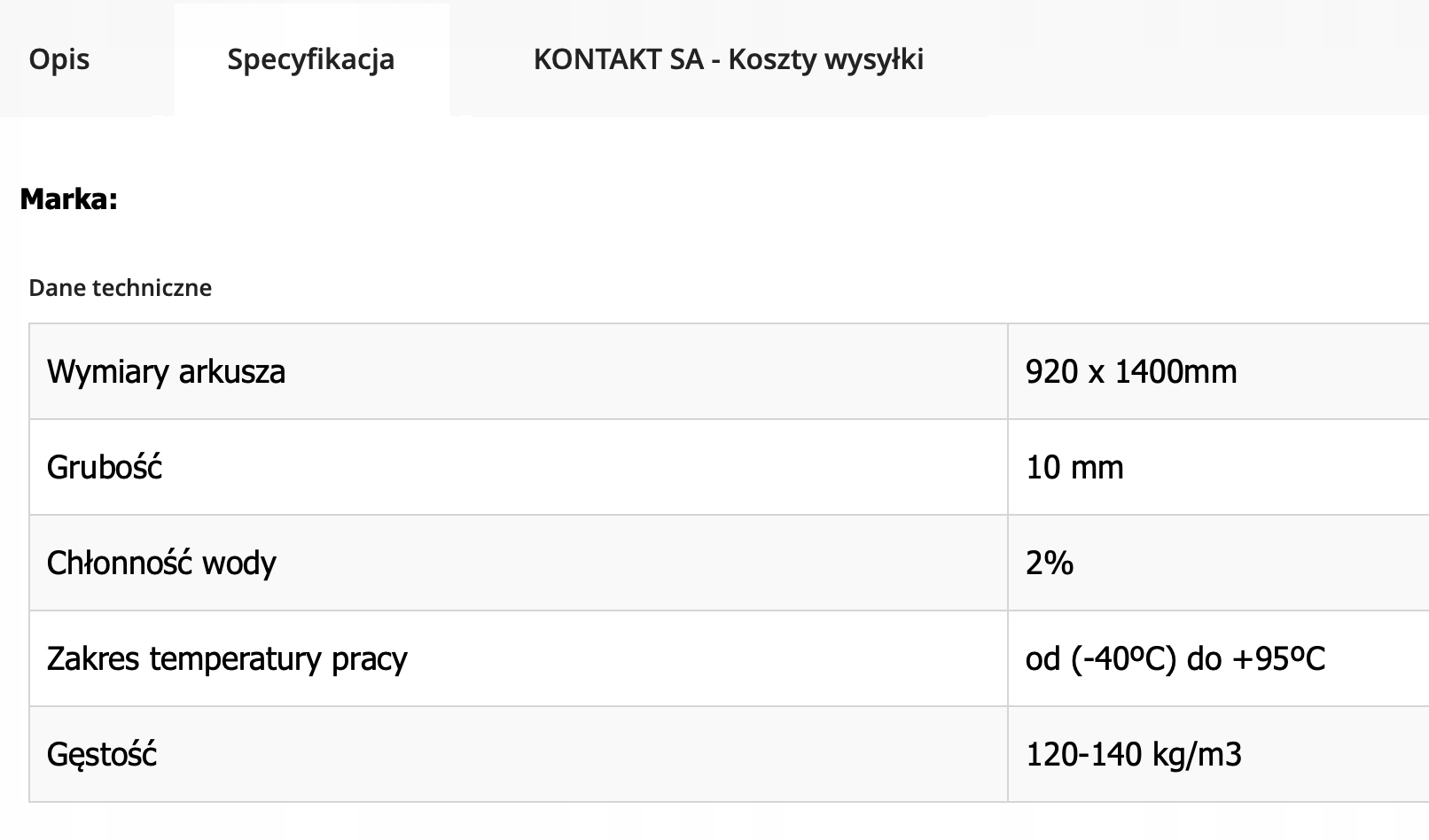
Task: Click the word do between temperatures
Action: click(1205, 658)
